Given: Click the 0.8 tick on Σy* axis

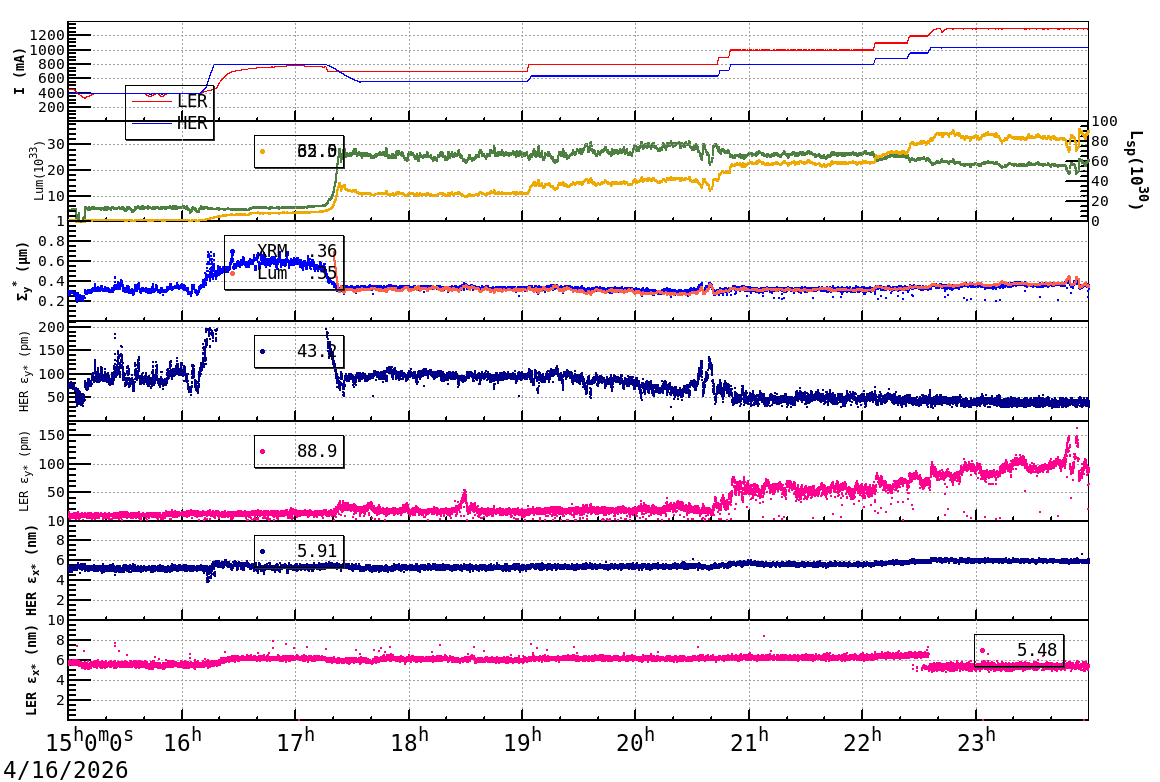Looking at the screenshot, I should pyautogui.click(x=53, y=241).
